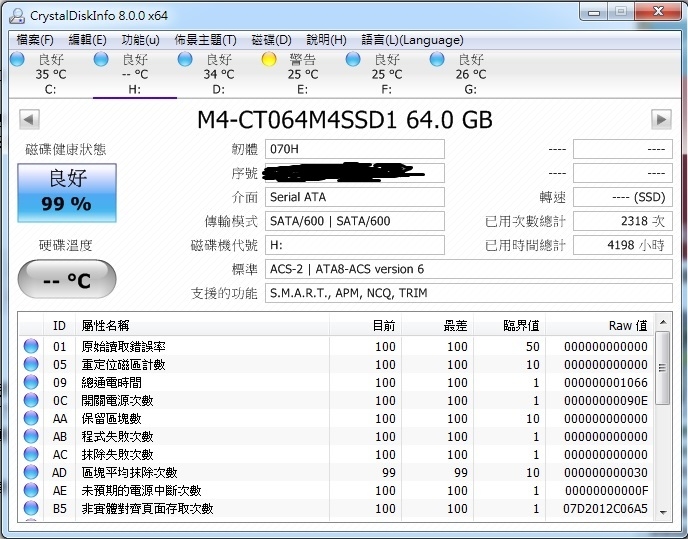Screen dimensions: 688x539
Task: Click status icon of attribute AC row
Action: tap(31, 454)
